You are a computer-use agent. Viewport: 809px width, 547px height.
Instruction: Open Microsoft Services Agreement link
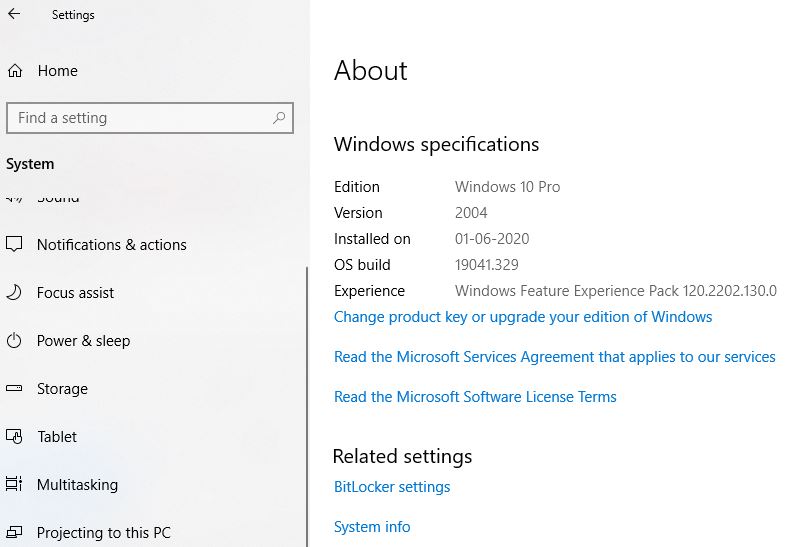coord(555,357)
